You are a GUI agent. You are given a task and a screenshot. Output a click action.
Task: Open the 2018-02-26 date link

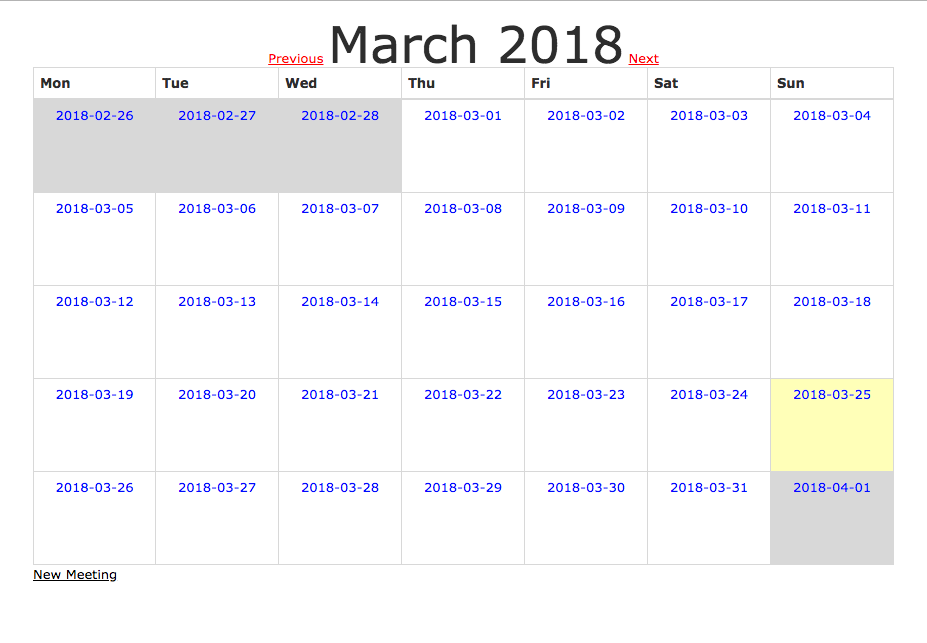pyautogui.click(x=93, y=115)
